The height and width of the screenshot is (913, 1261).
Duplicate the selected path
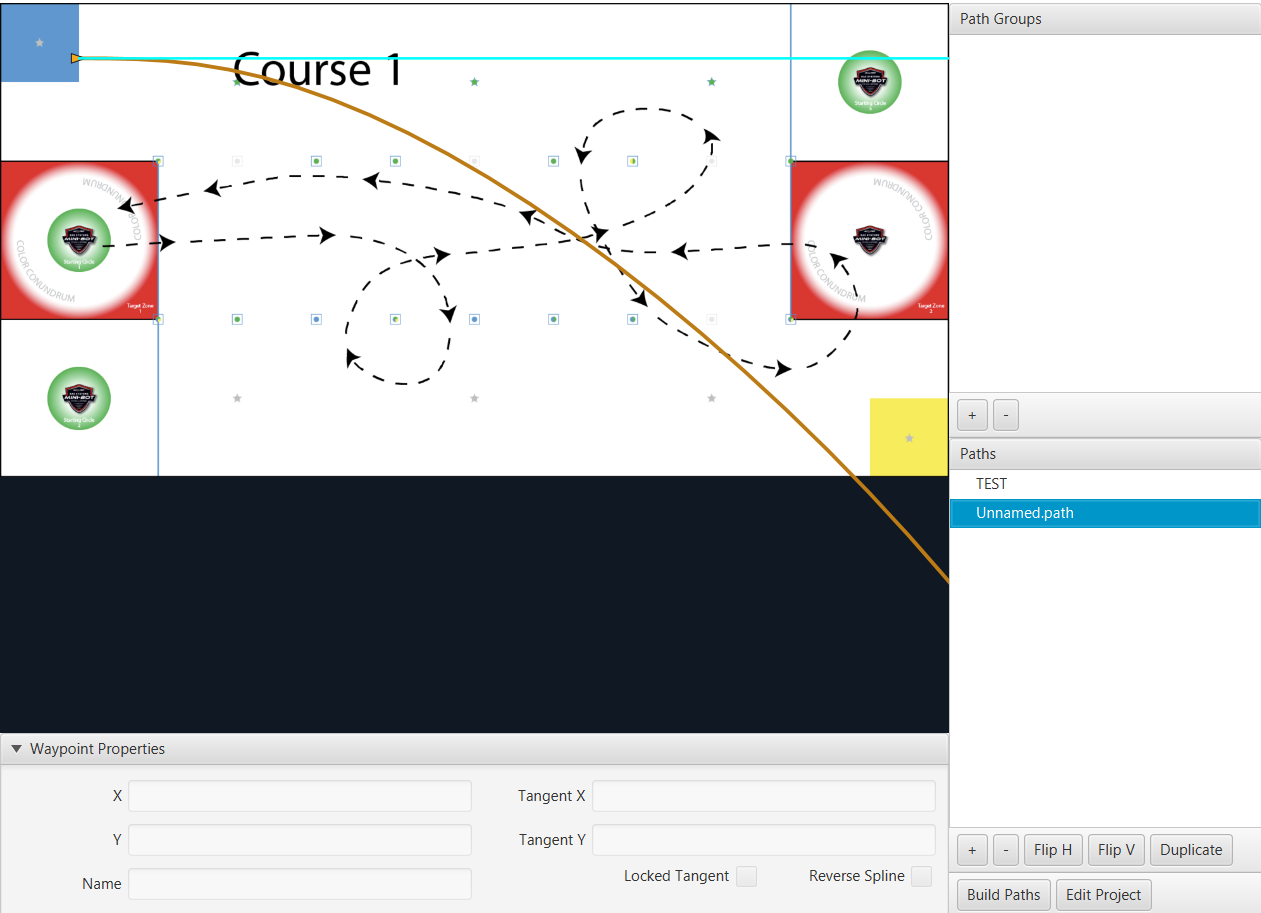pos(1191,850)
